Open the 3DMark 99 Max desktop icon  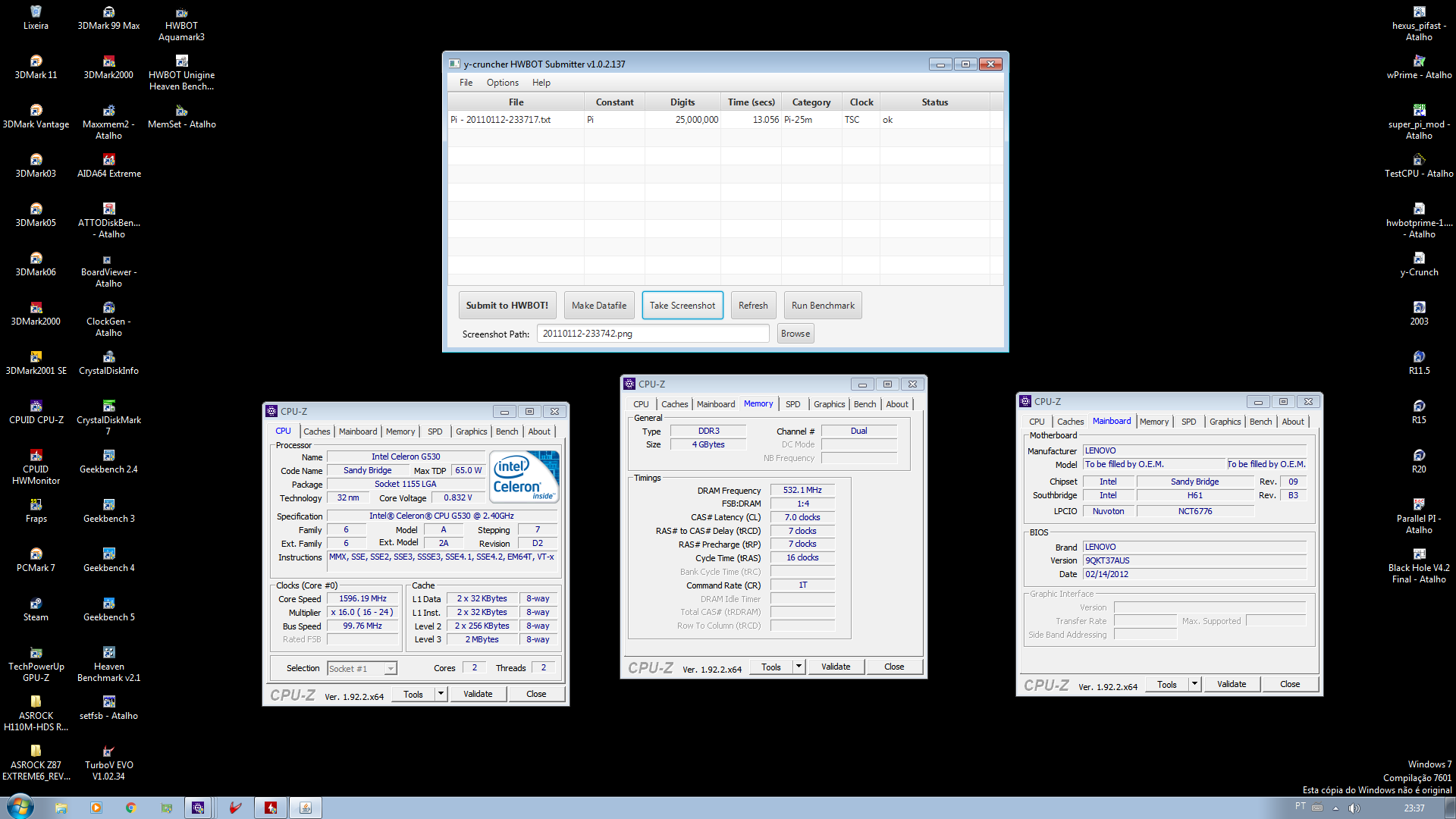coord(108,18)
